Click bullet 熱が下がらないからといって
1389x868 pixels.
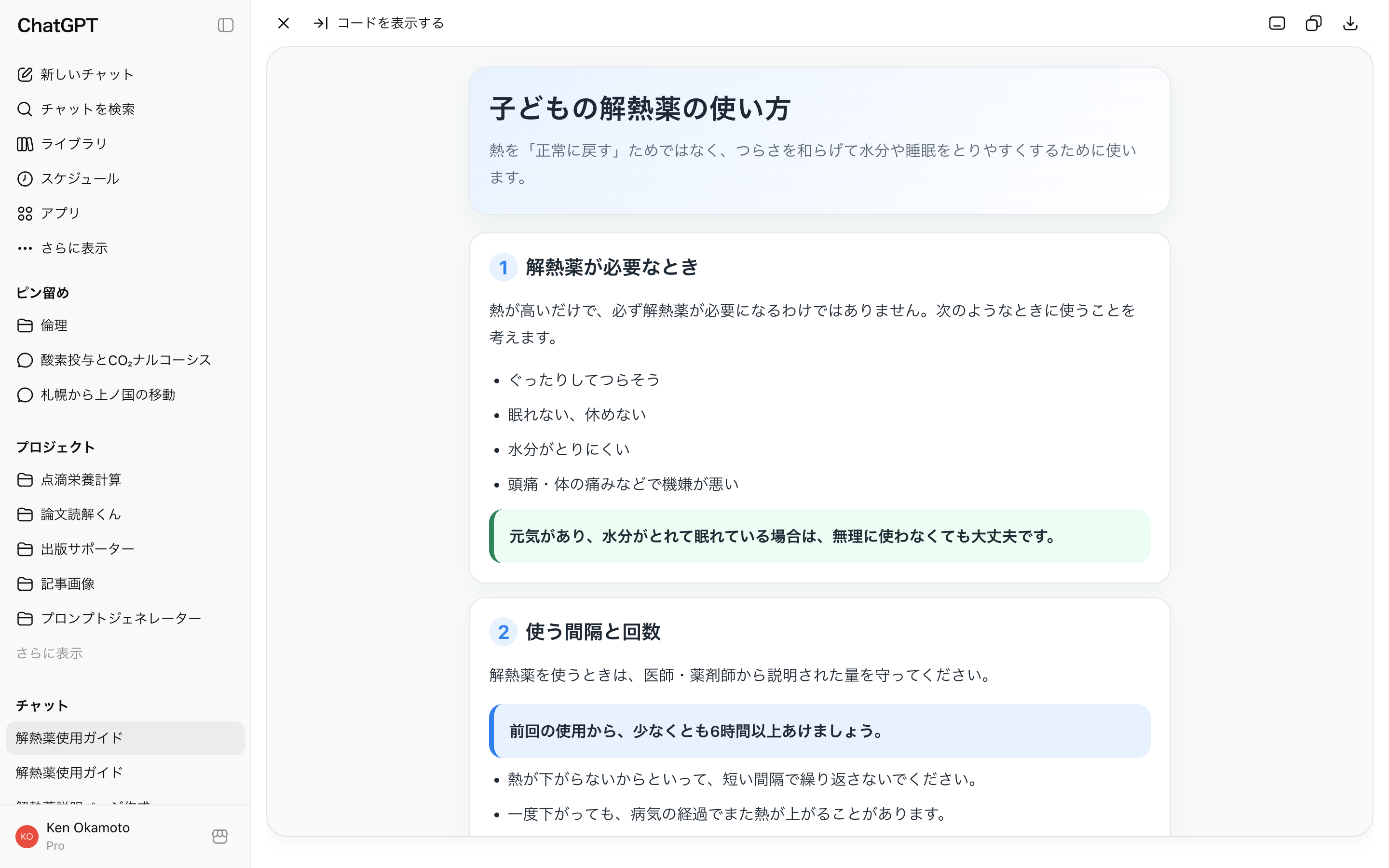(x=743, y=779)
